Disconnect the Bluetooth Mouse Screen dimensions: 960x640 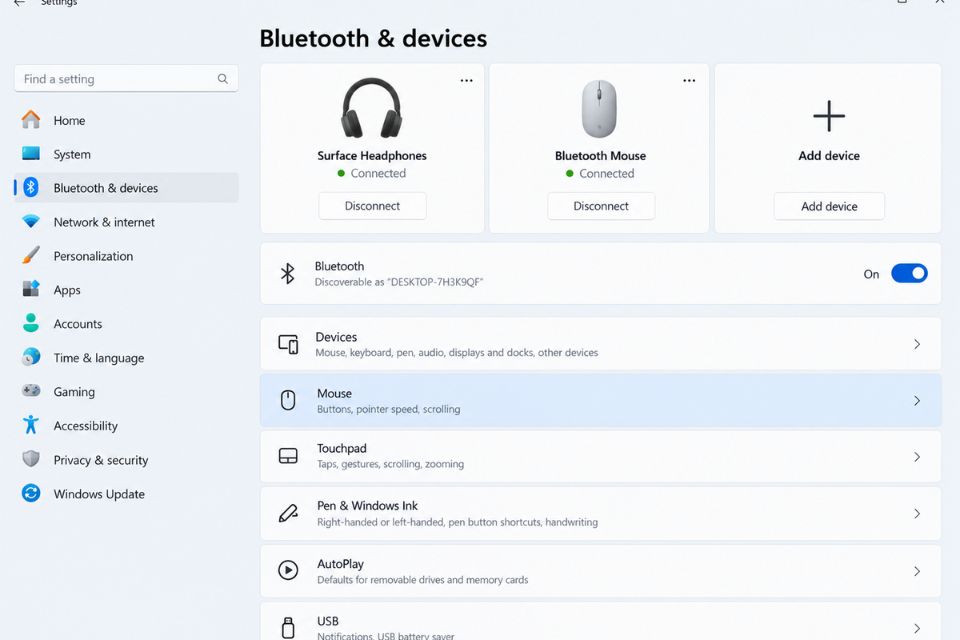(x=601, y=206)
